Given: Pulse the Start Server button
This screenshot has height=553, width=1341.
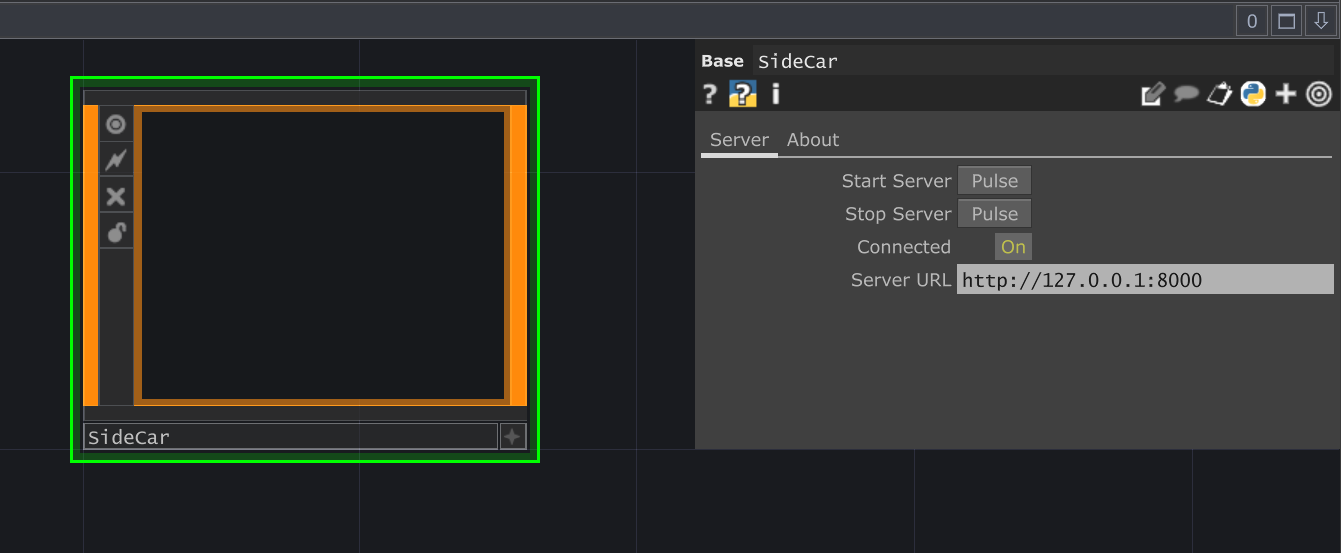Looking at the screenshot, I should (994, 181).
